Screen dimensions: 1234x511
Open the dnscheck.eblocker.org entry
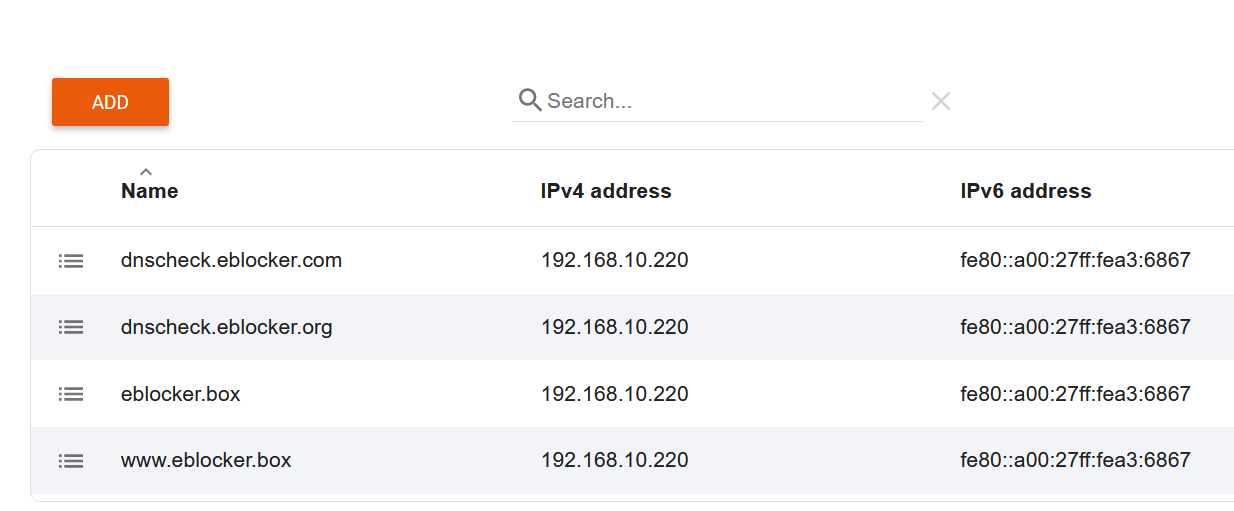click(227, 327)
